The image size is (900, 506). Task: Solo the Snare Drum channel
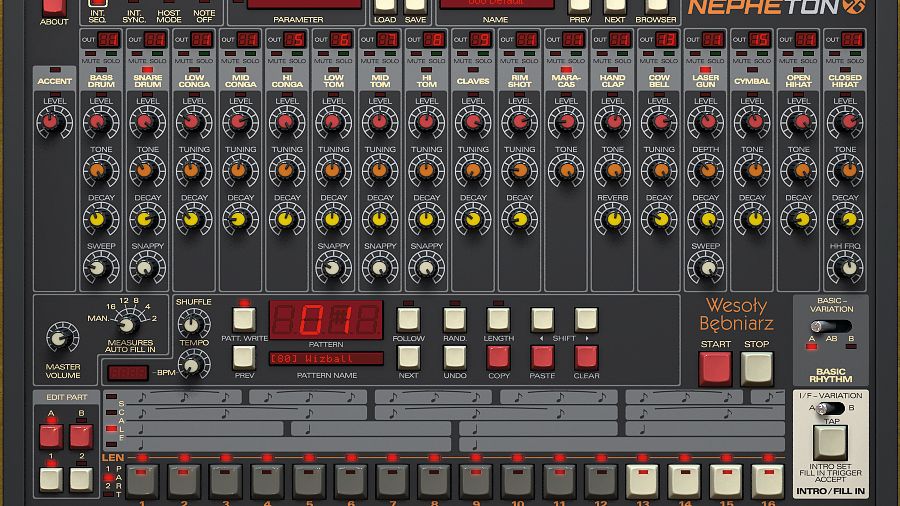[158, 54]
